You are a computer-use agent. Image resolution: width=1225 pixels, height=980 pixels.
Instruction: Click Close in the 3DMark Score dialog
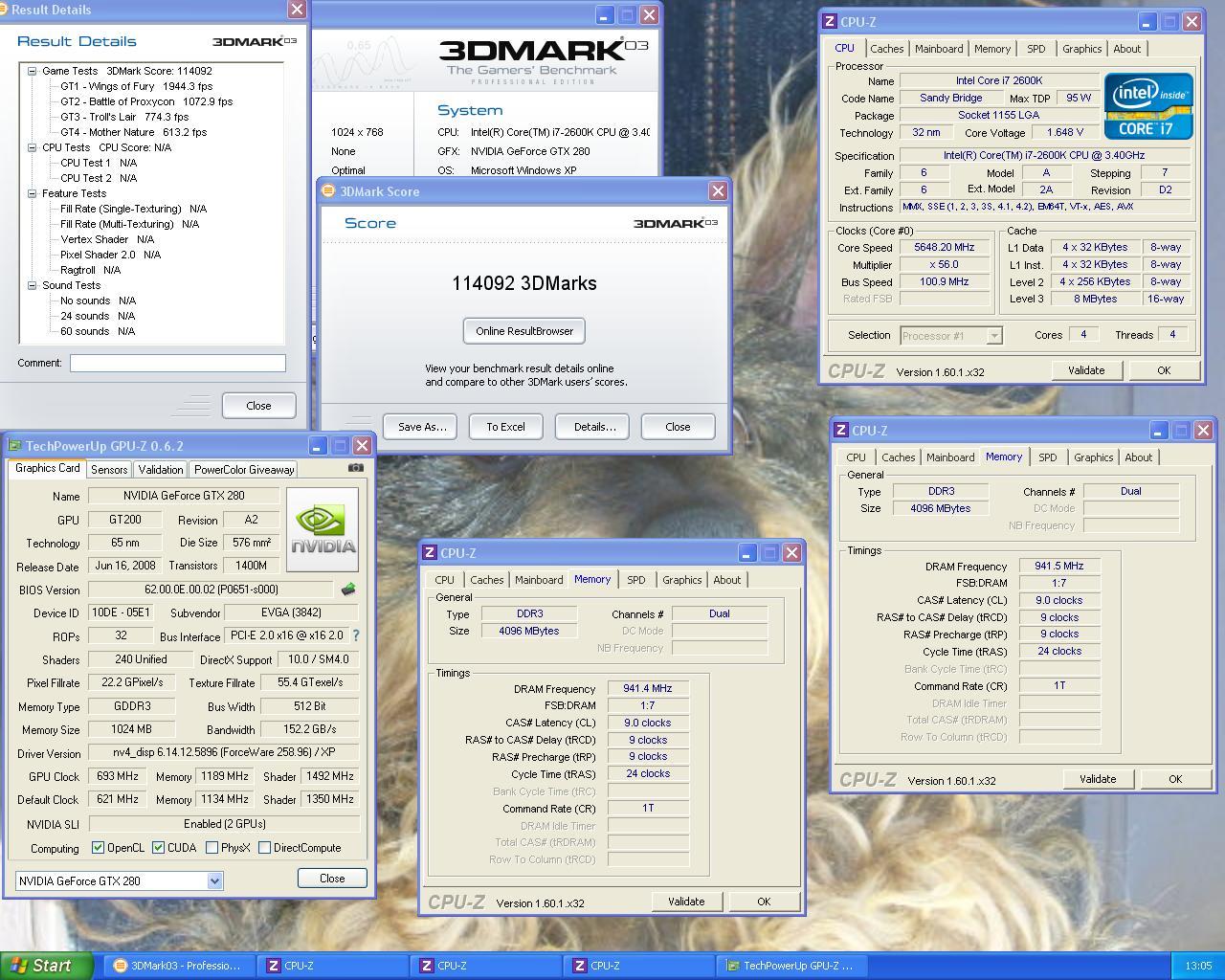[678, 427]
